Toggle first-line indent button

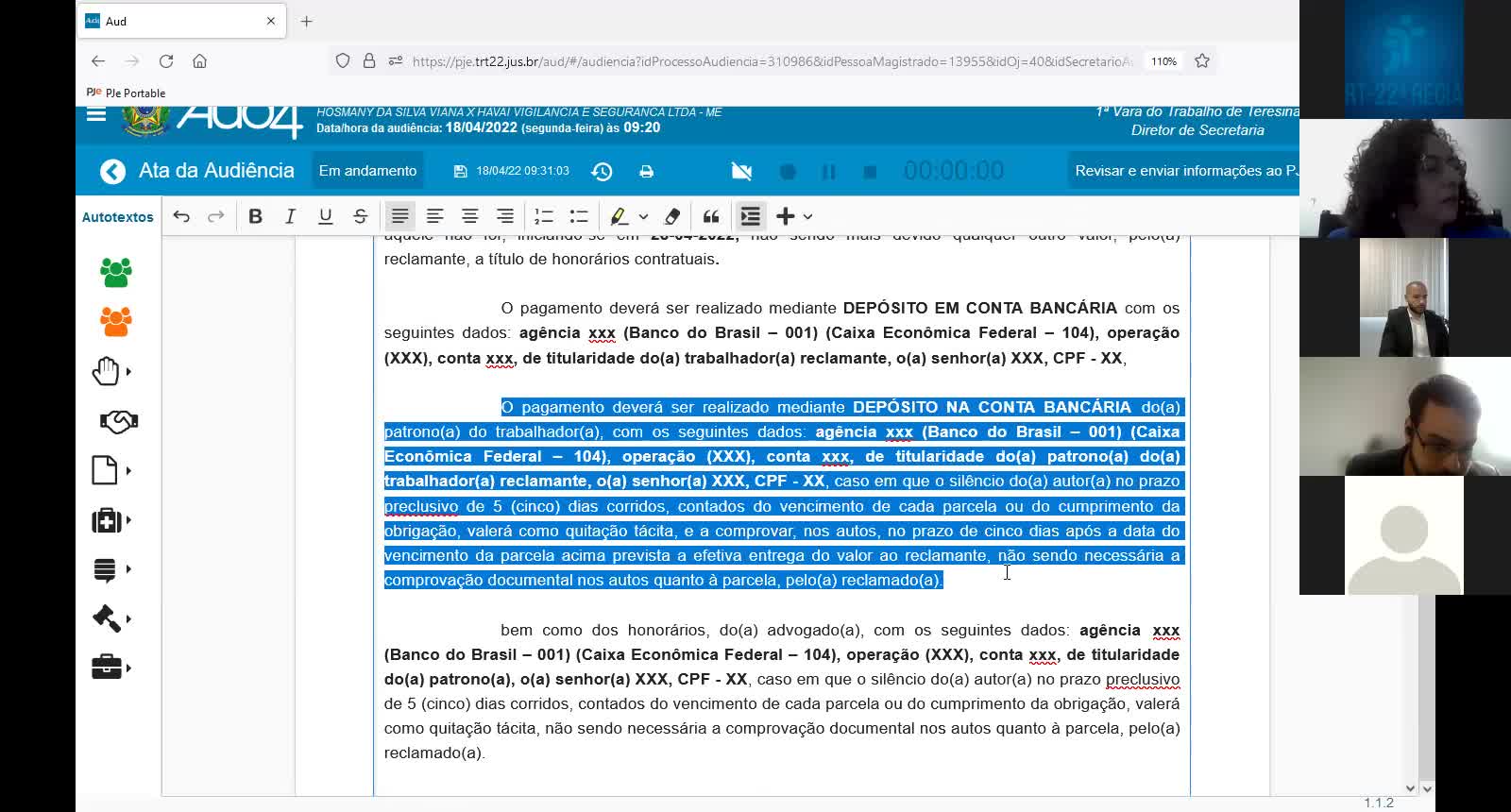[x=750, y=216]
